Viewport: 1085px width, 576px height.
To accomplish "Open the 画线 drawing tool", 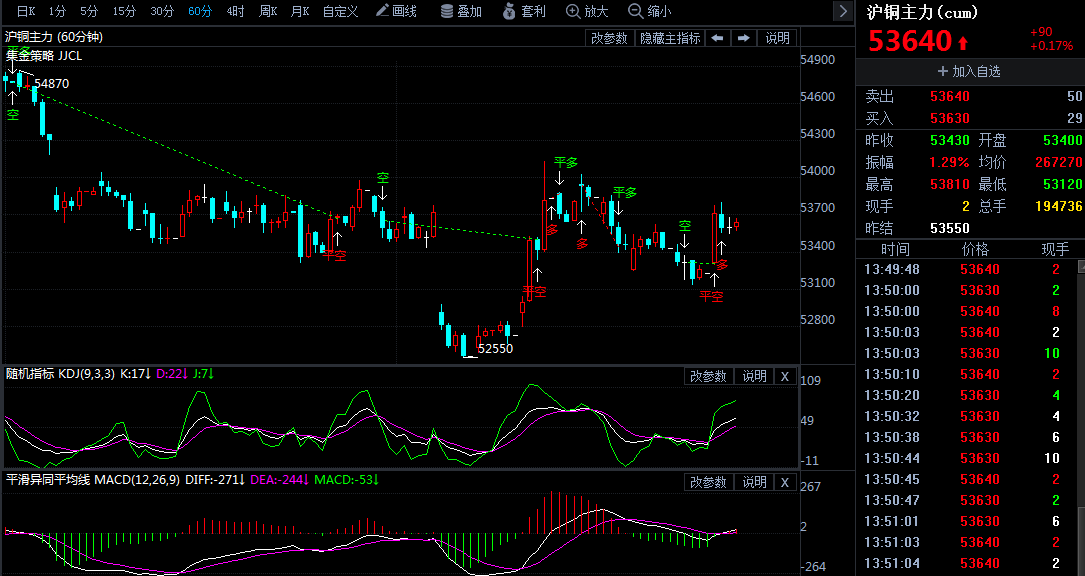I will point(396,11).
